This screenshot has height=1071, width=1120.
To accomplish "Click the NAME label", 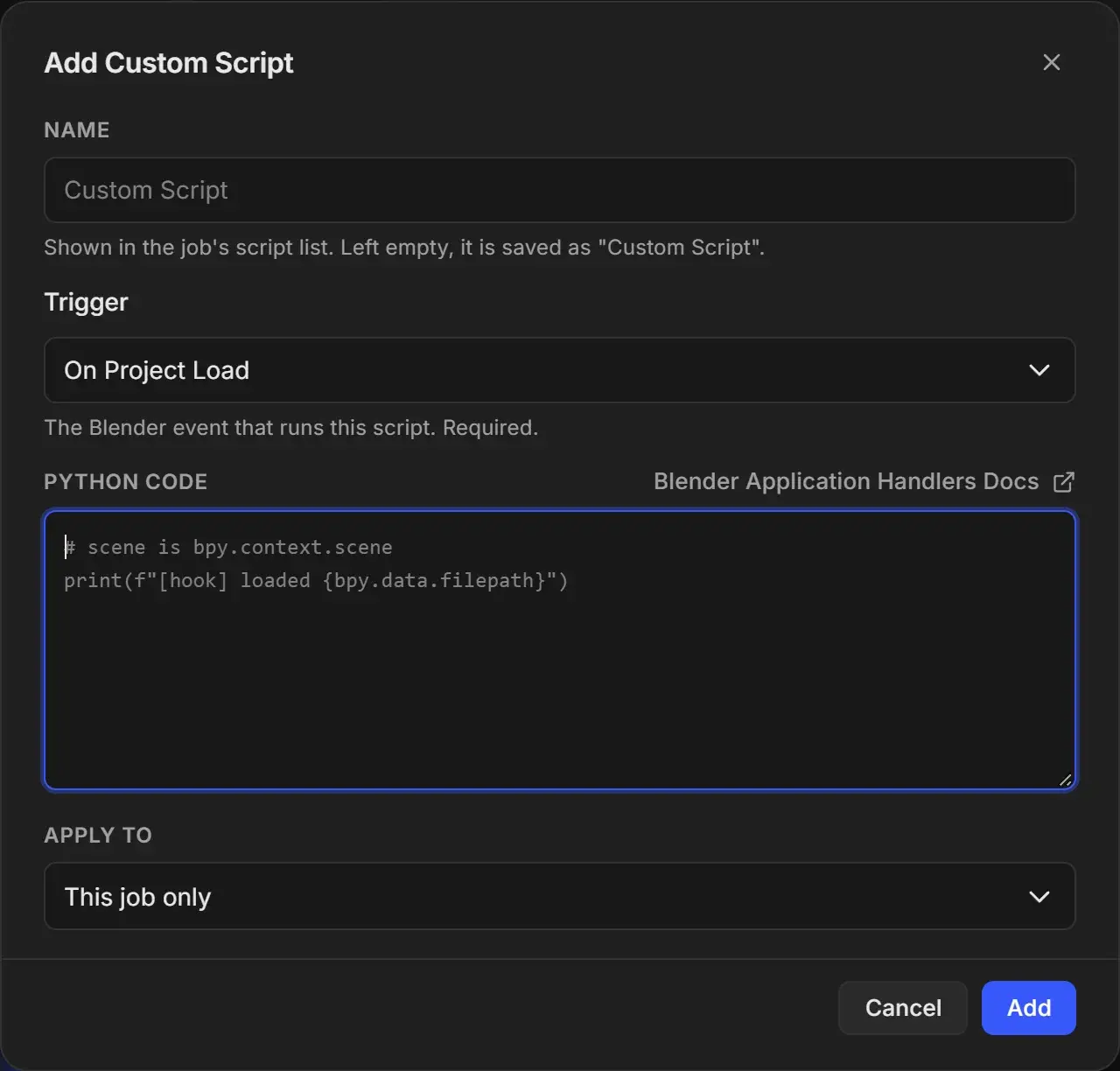I will [77, 130].
